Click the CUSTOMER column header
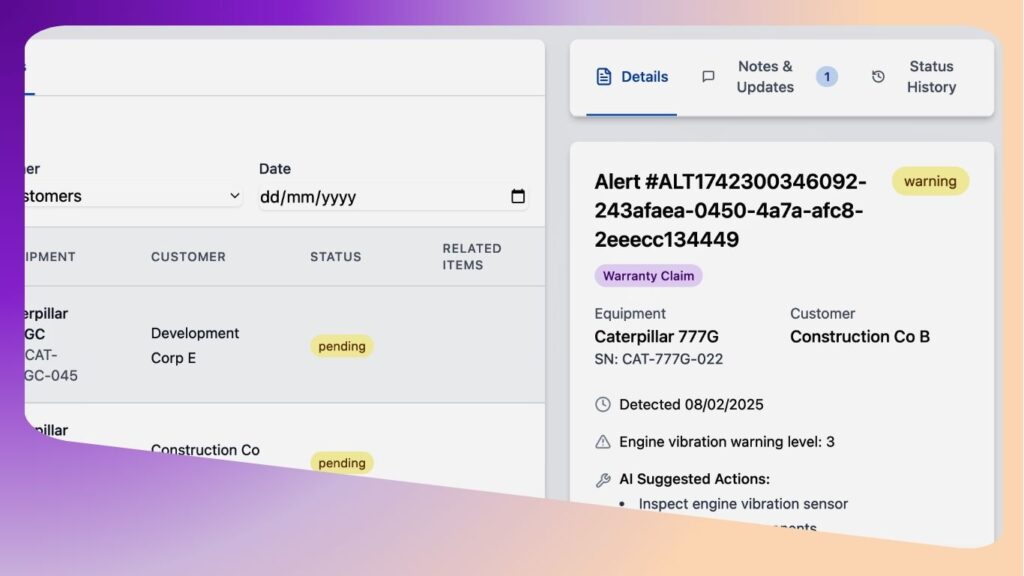The image size is (1024, 576). click(188, 257)
